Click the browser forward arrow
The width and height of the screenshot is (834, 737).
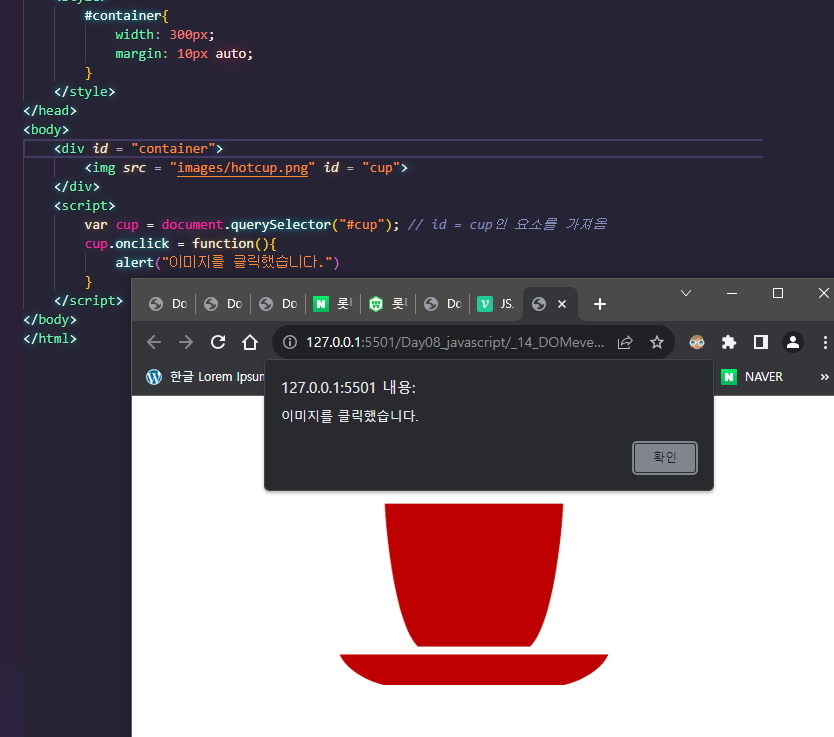tap(186, 342)
